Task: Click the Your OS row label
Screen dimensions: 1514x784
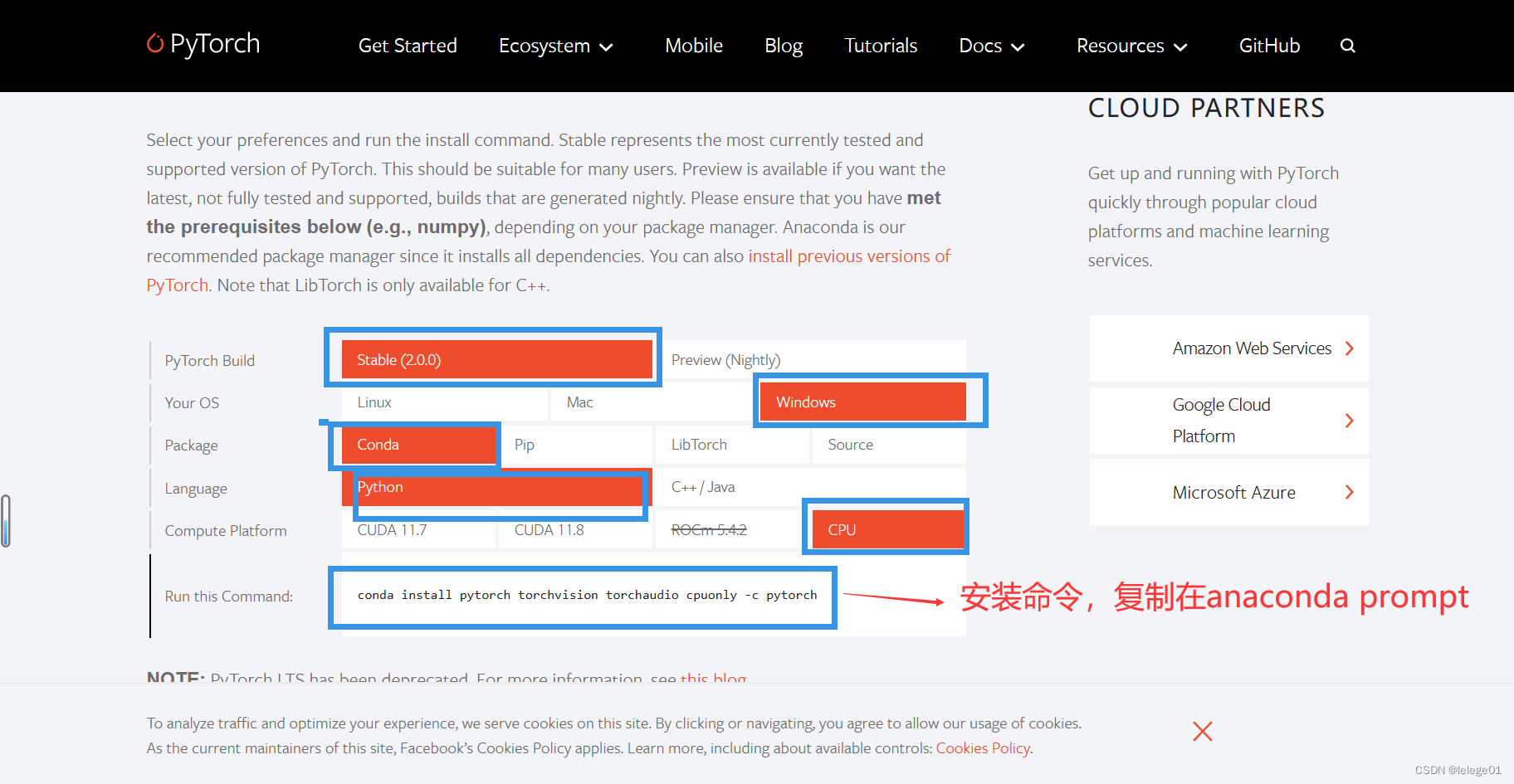Action: (192, 403)
